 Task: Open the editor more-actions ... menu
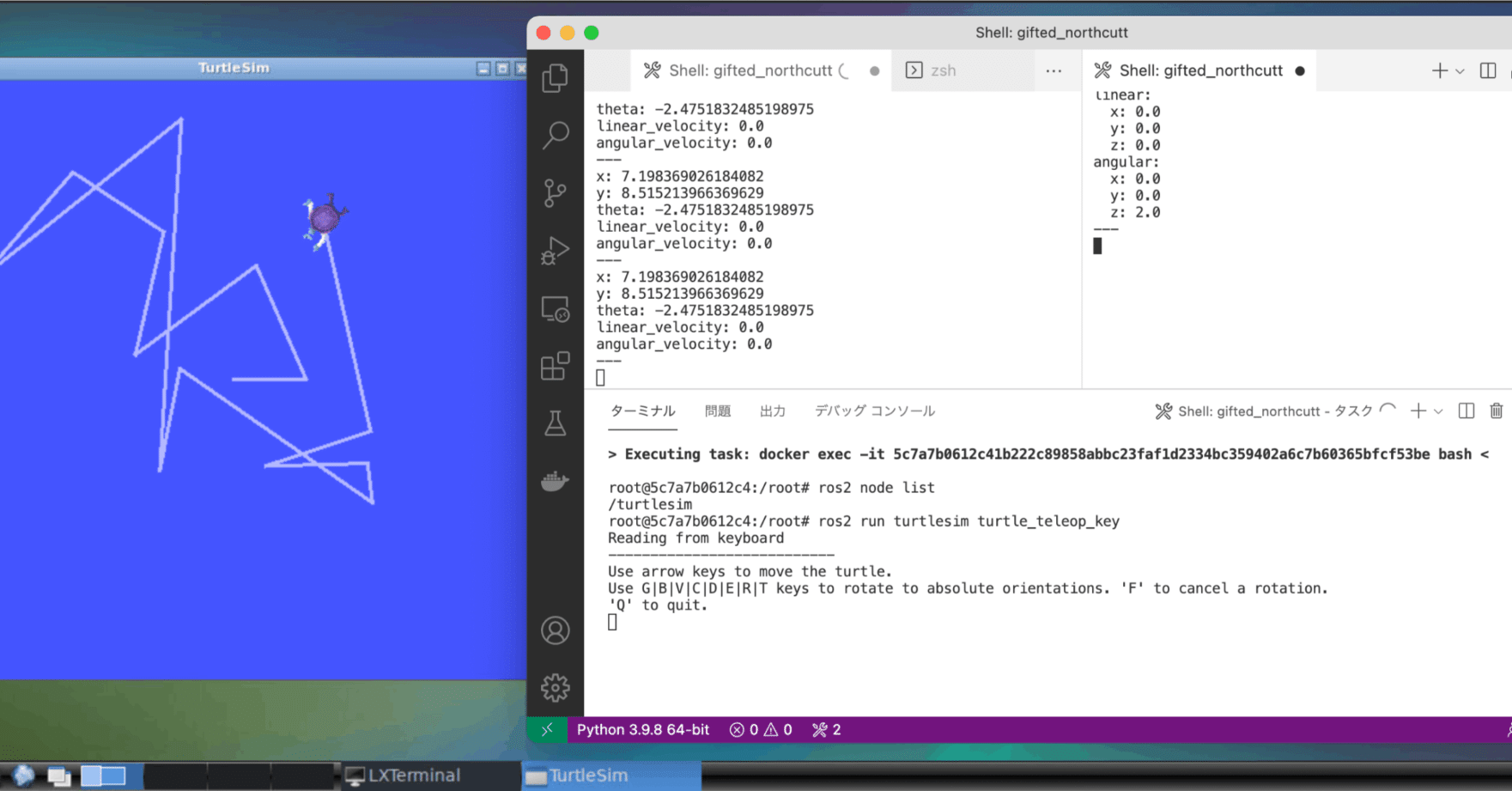pos(1054,70)
